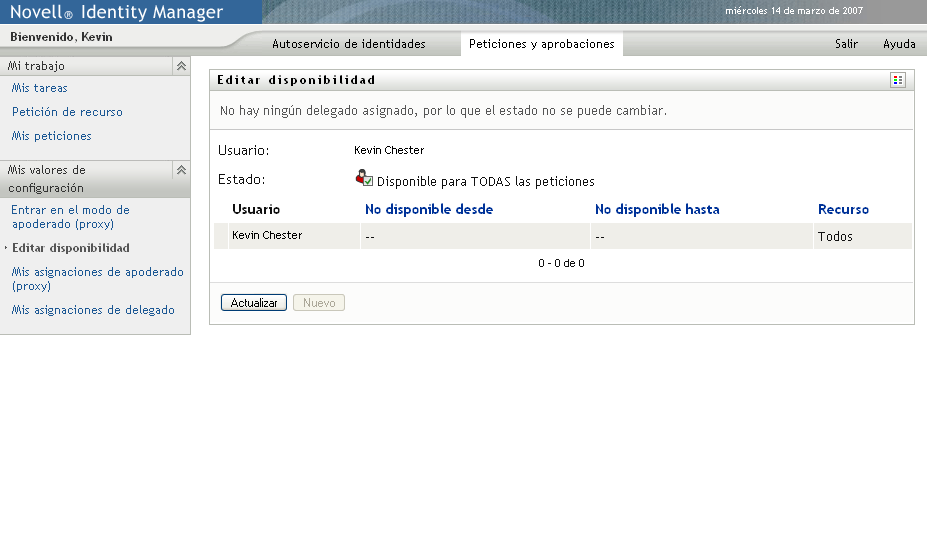Sort by No disponible hasta column

pyautogui.click(x=657, y=209)
